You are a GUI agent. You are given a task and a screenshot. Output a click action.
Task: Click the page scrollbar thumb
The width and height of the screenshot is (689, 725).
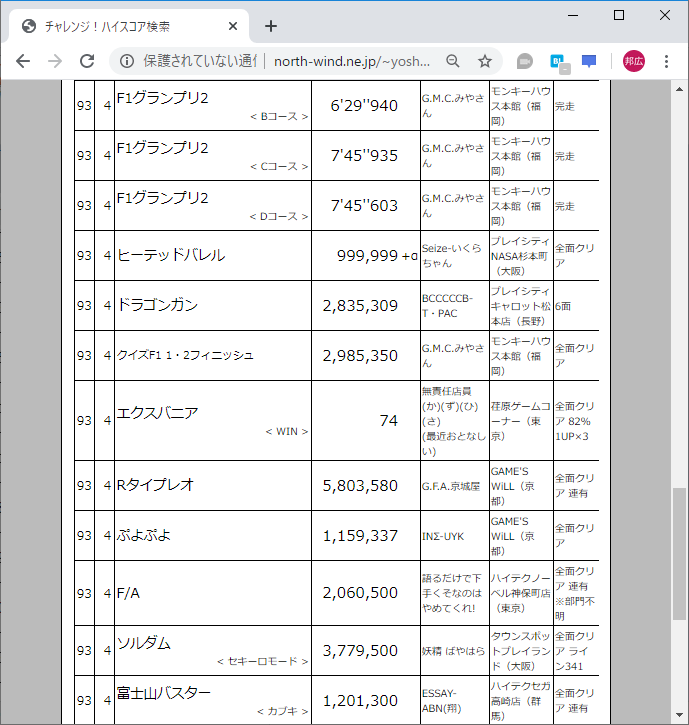click(679, 553)
